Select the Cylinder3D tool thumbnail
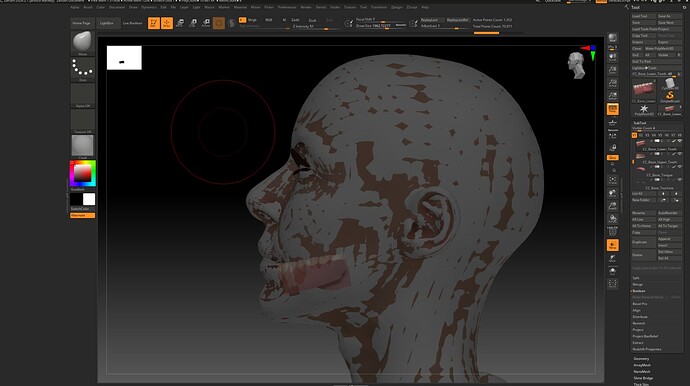690x386 pixels. (x=670, y=84)
